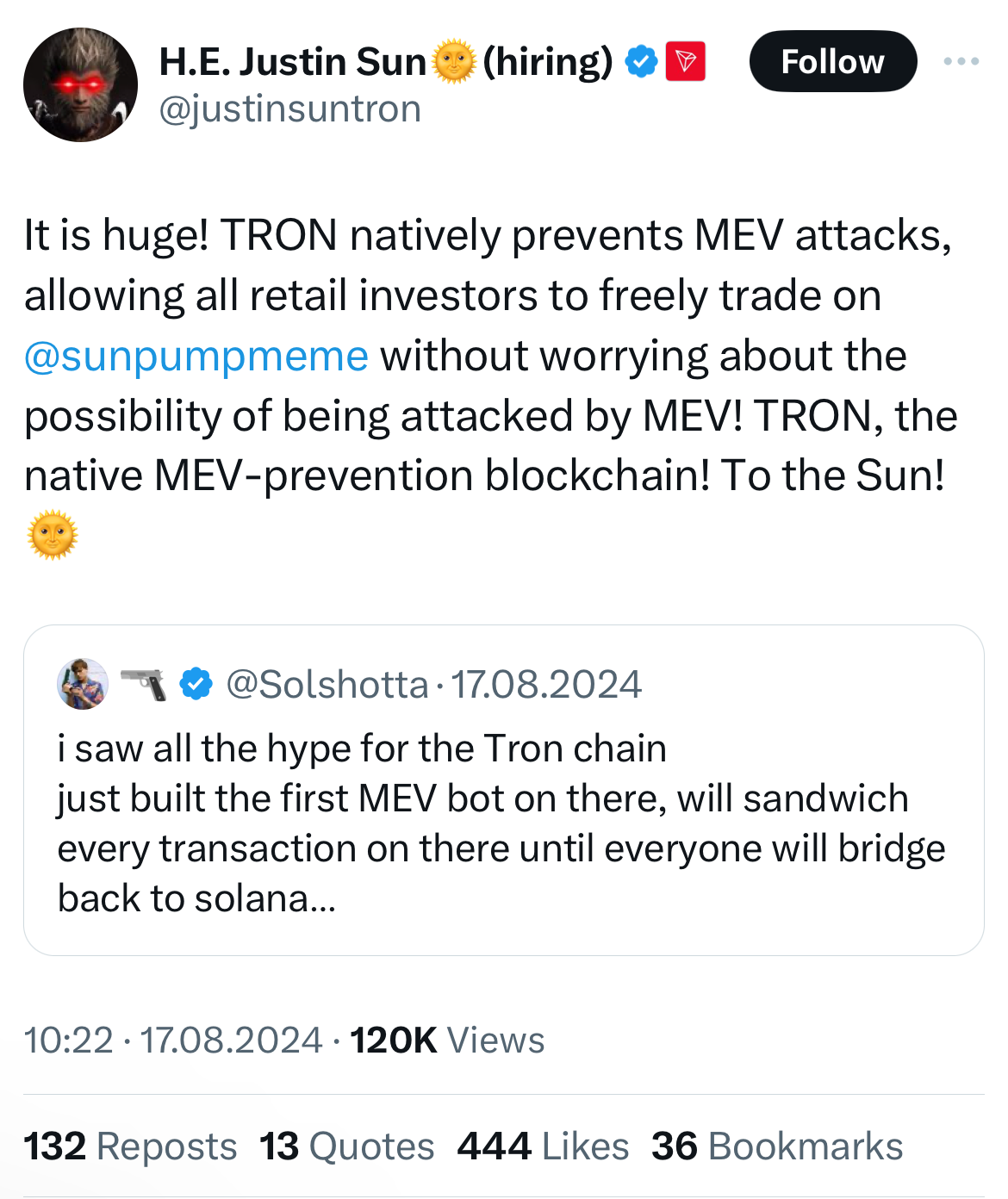This screenshot has width=1008, height=1199.
Task: Click the red TRON affiliation badge
Action: pos(686,62)
